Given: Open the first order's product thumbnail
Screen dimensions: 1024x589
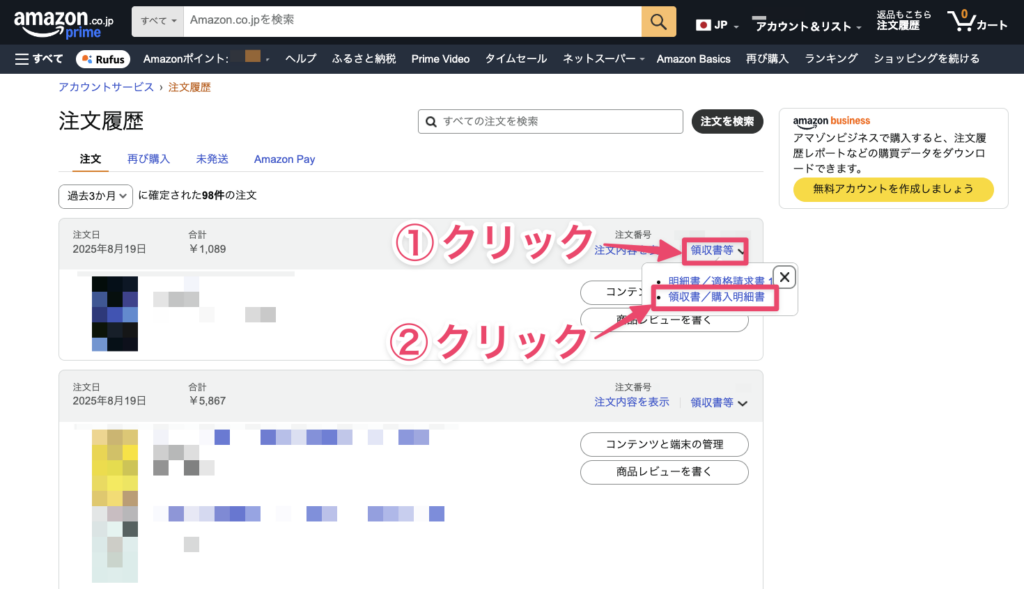Looking at the screenshot, I should (115, 313).
